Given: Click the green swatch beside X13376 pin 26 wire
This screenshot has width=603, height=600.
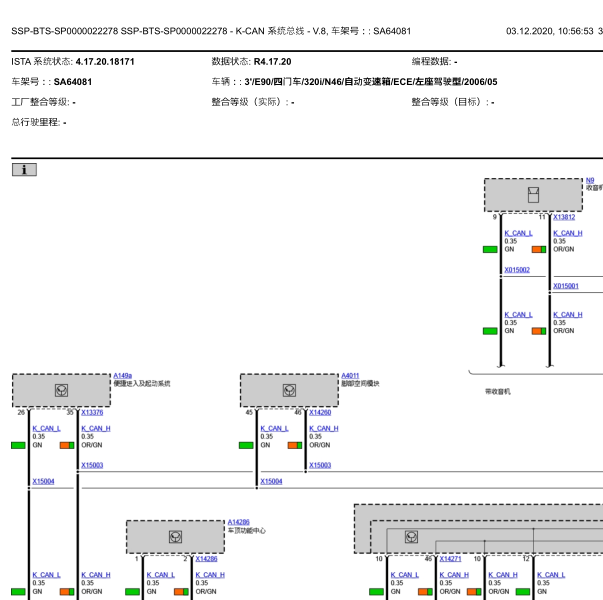Looking at the screenshot, I should click(18, 445).
